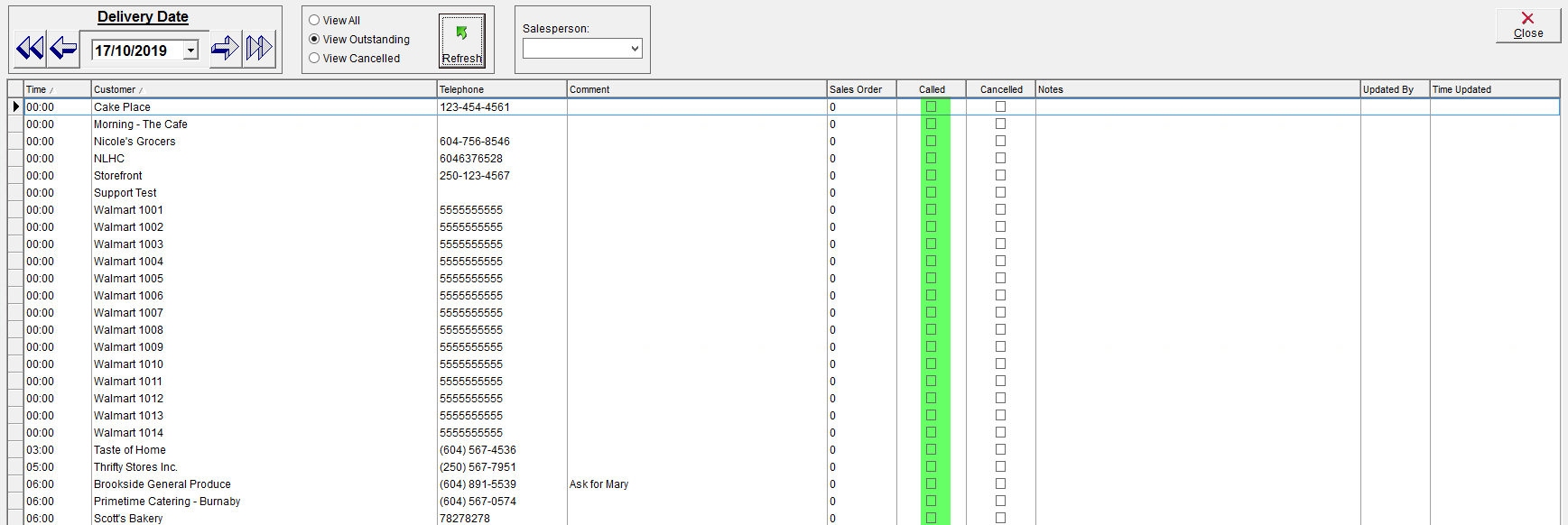Tick Called for Taste of Home
1568x525 pixels.
[x=931, y=449]
